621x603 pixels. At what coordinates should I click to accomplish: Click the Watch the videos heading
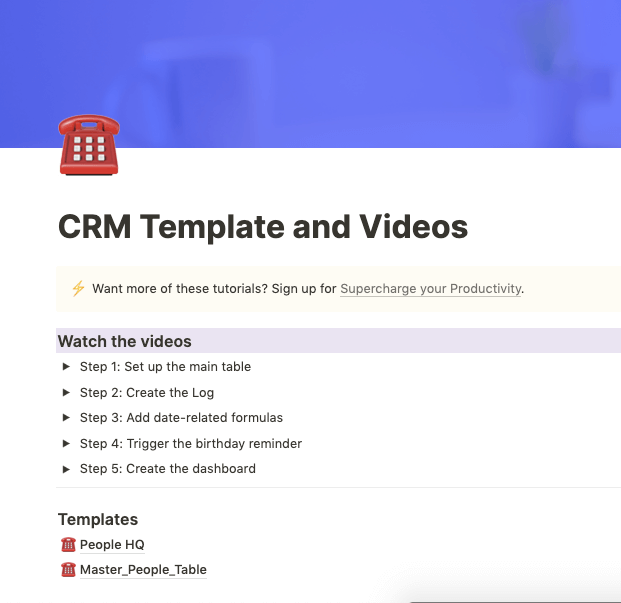[x=125, y=341]
